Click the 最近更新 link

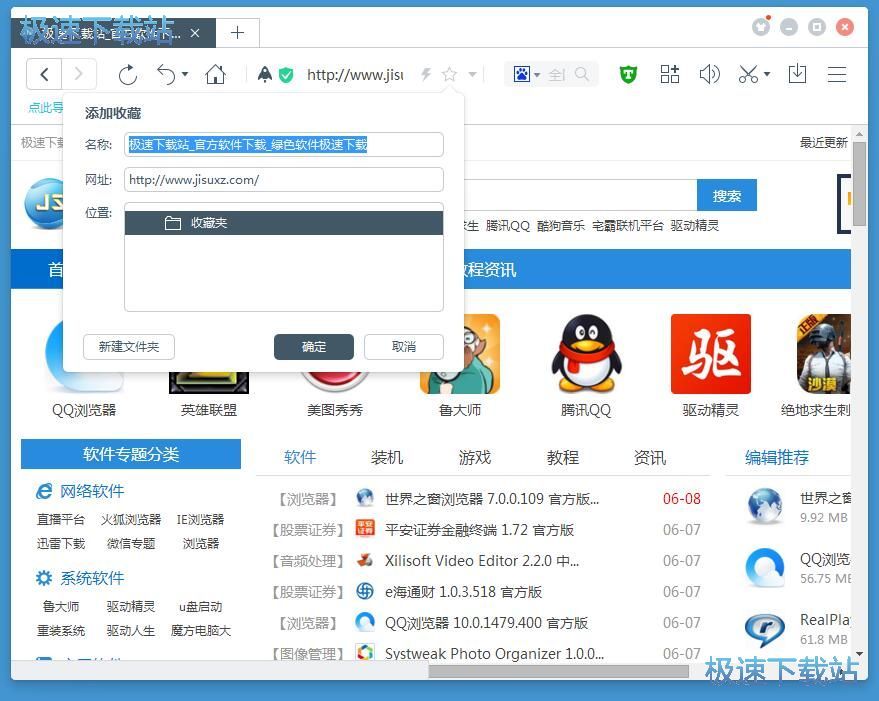823,142
